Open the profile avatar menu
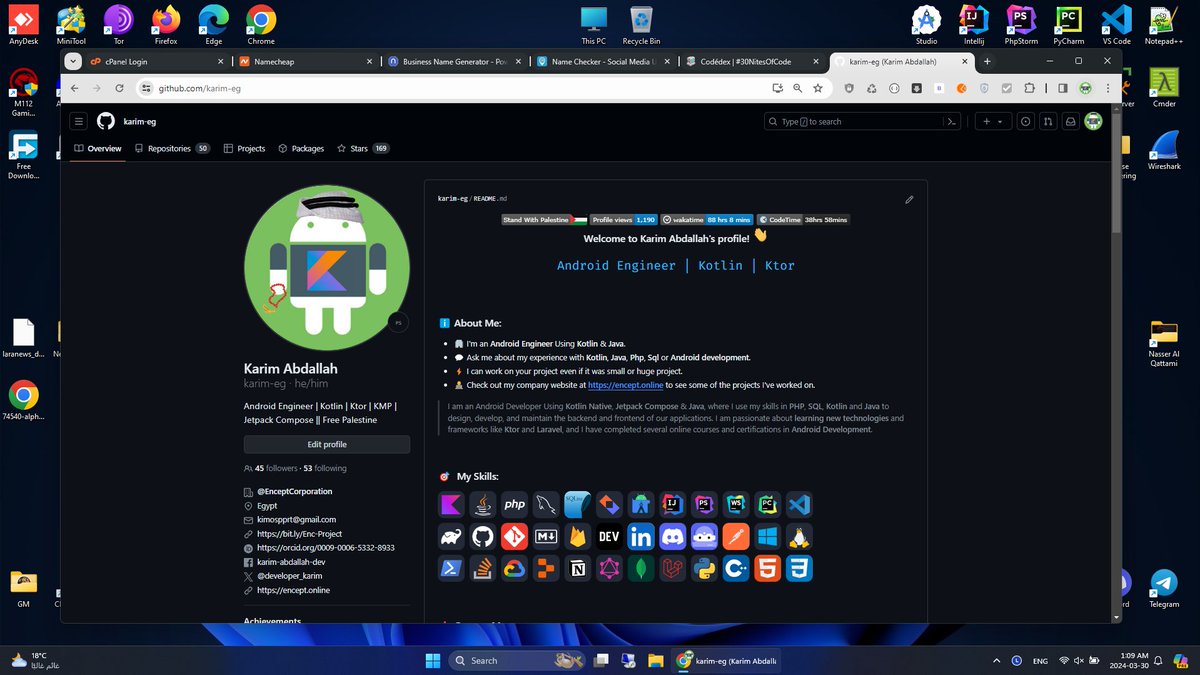Screen dimensions: 1200x675 (x=1093, y=121)
